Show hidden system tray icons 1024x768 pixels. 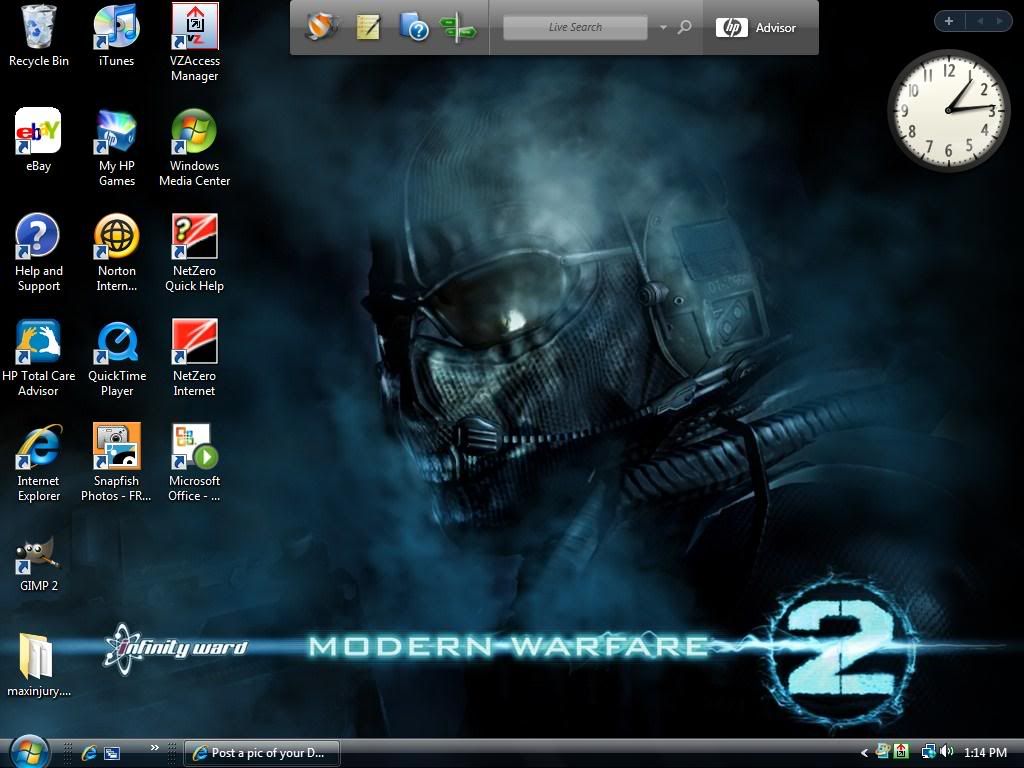864,753
